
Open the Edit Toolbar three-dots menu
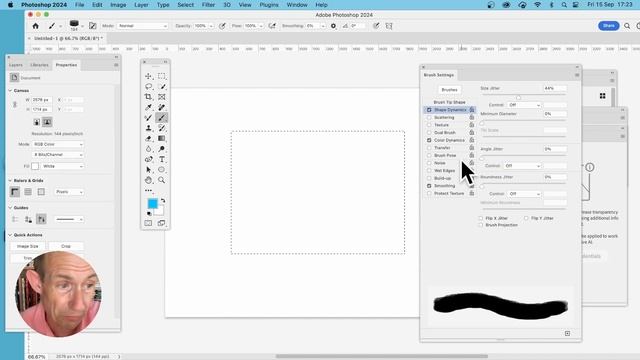148,190
